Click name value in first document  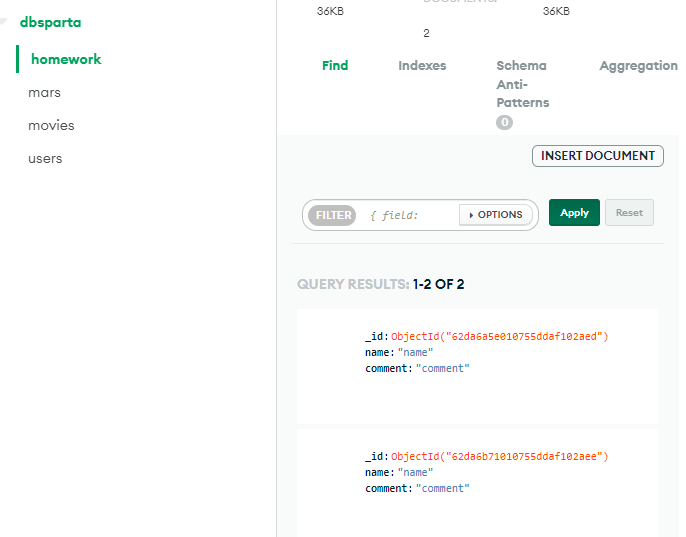coord(415,352)
